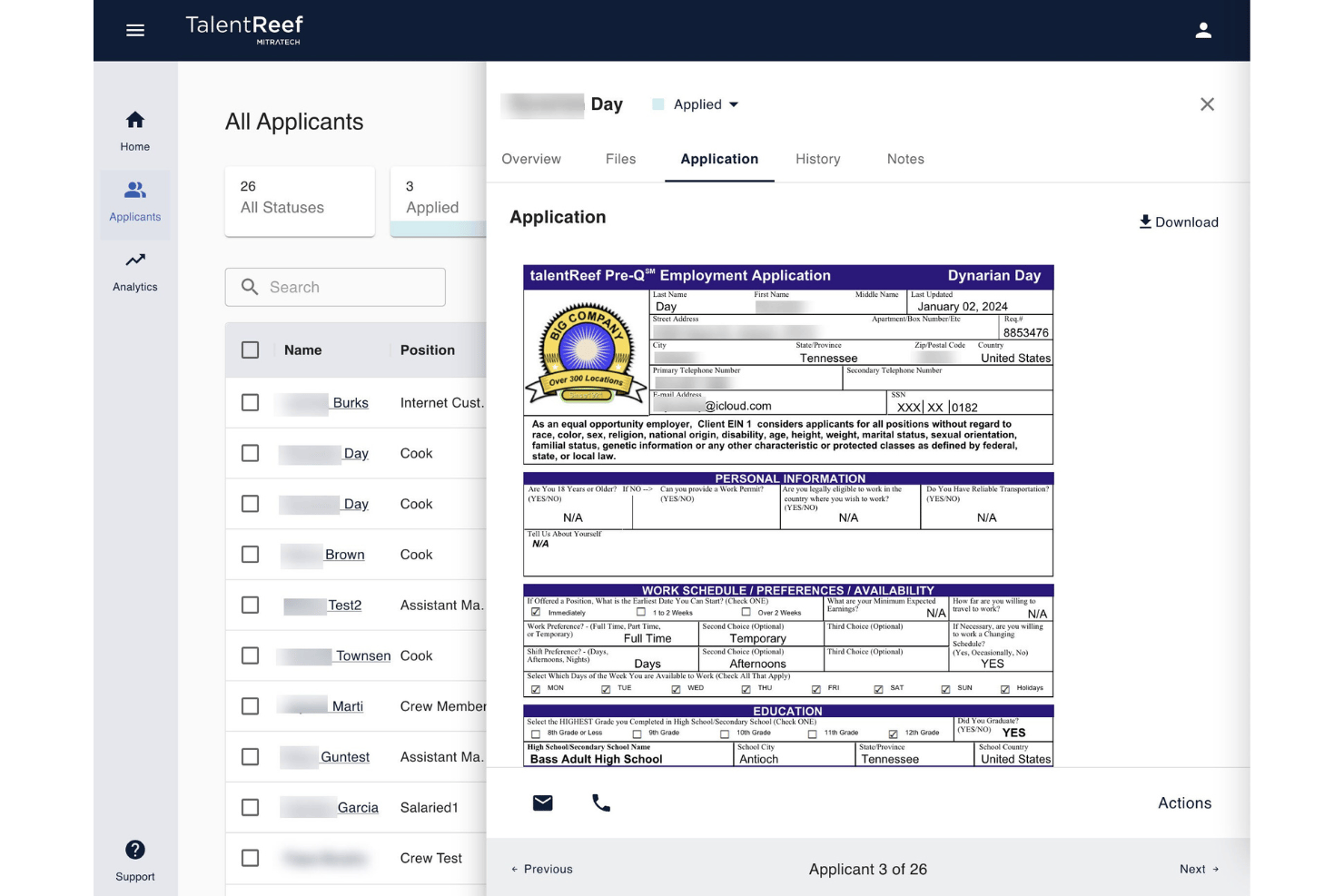1344x896 pixels.
Task: Check the box for applicant Townsen
Action: pyautogui.click(x=251, y=655)
